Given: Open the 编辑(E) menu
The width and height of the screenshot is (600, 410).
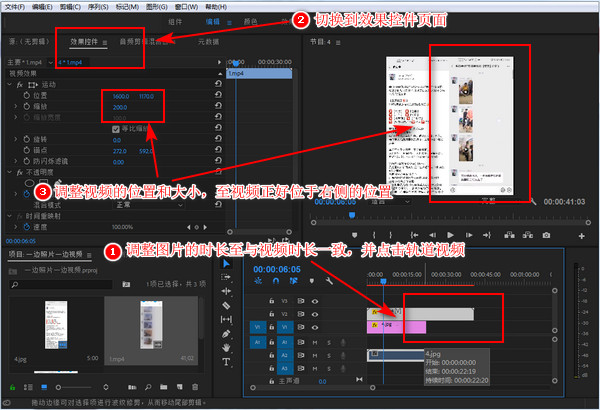Looking at the screenshot, I should coord(42,7).
